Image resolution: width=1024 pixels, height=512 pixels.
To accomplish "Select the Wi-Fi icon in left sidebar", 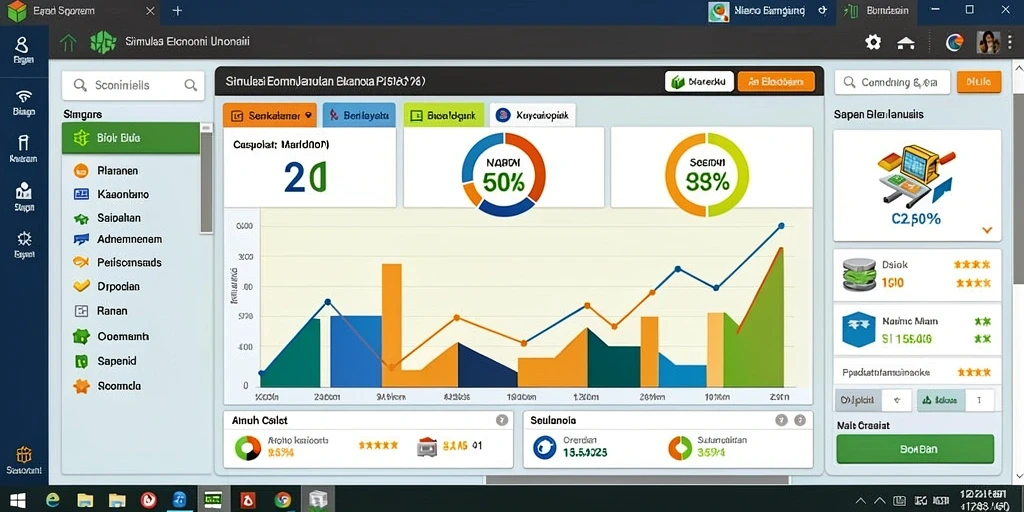I will 24,97.
